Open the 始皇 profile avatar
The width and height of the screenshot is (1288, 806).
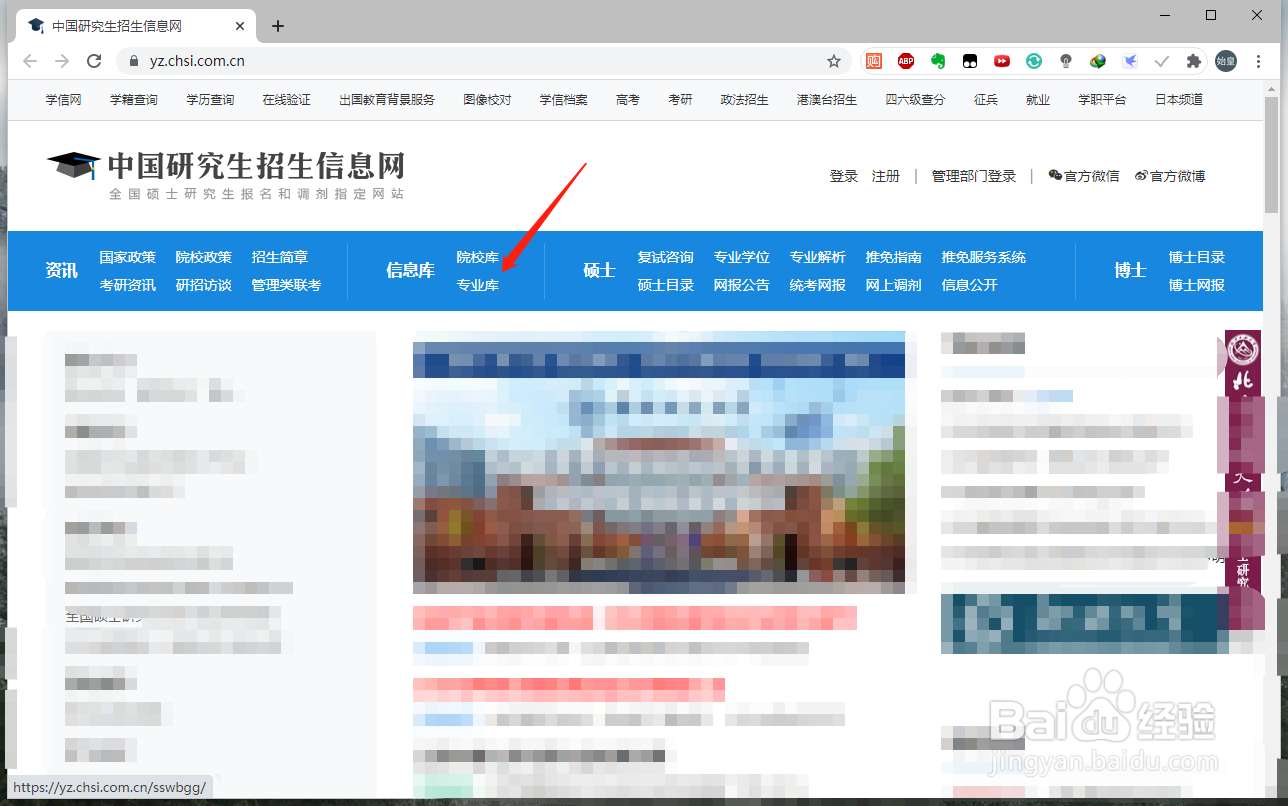click(1226, 61)
